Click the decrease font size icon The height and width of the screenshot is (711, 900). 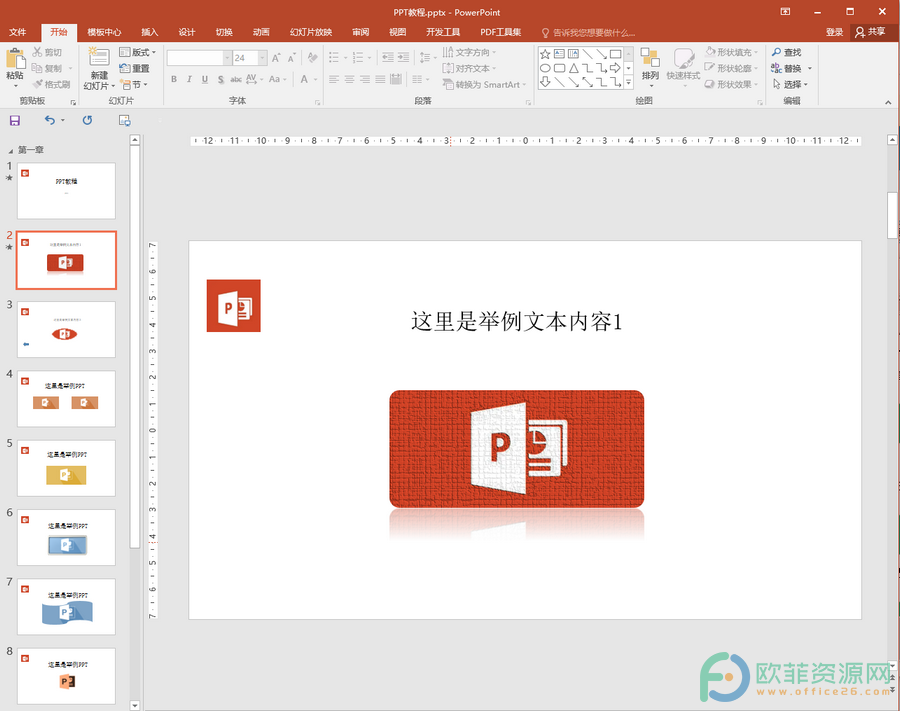click(x=292, y=58)
